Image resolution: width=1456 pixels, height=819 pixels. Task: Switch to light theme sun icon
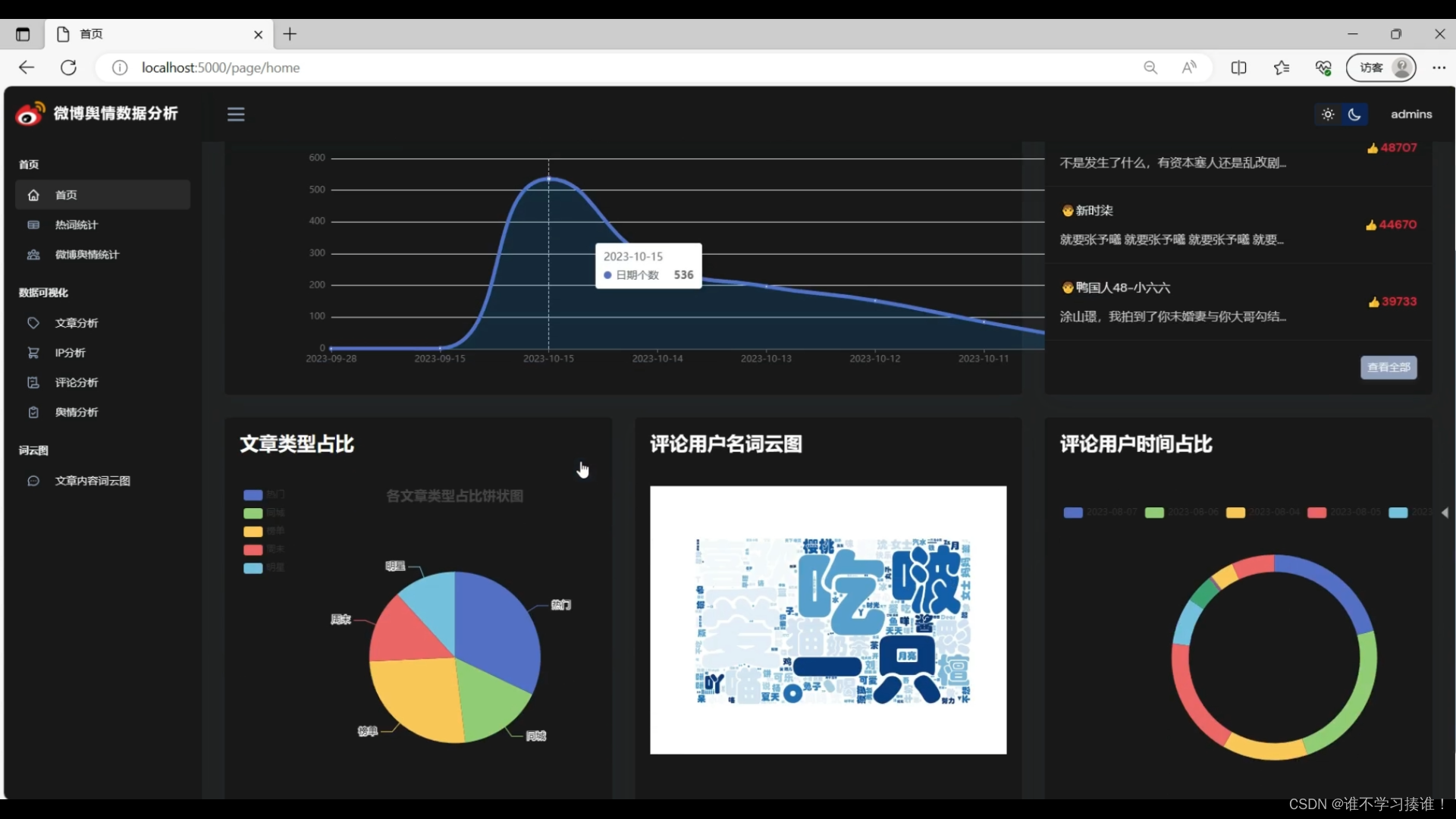[x=1328, y=115]
